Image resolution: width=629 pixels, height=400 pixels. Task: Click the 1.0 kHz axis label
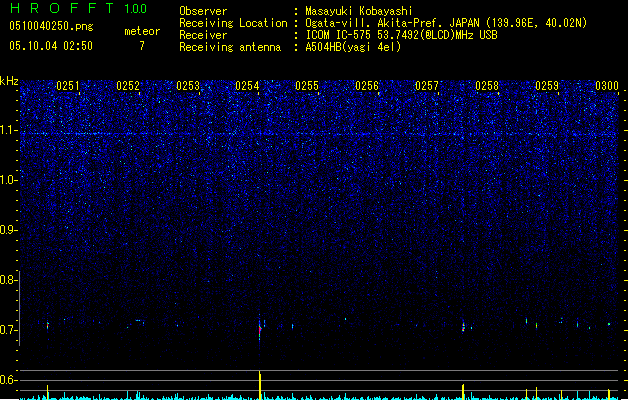tap(8, 180)
